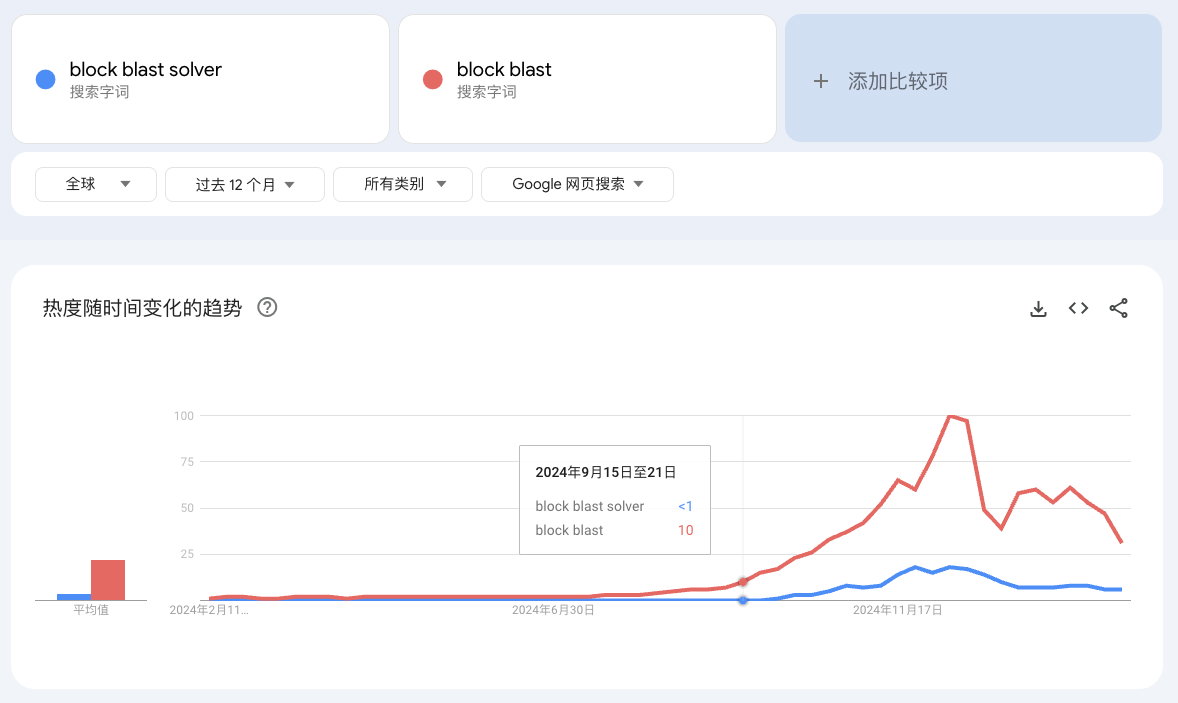The width and height of the screenshot is (1178, 703).
Task: Click the 平均值 label under the bars
Action: [x=91, y=610]
